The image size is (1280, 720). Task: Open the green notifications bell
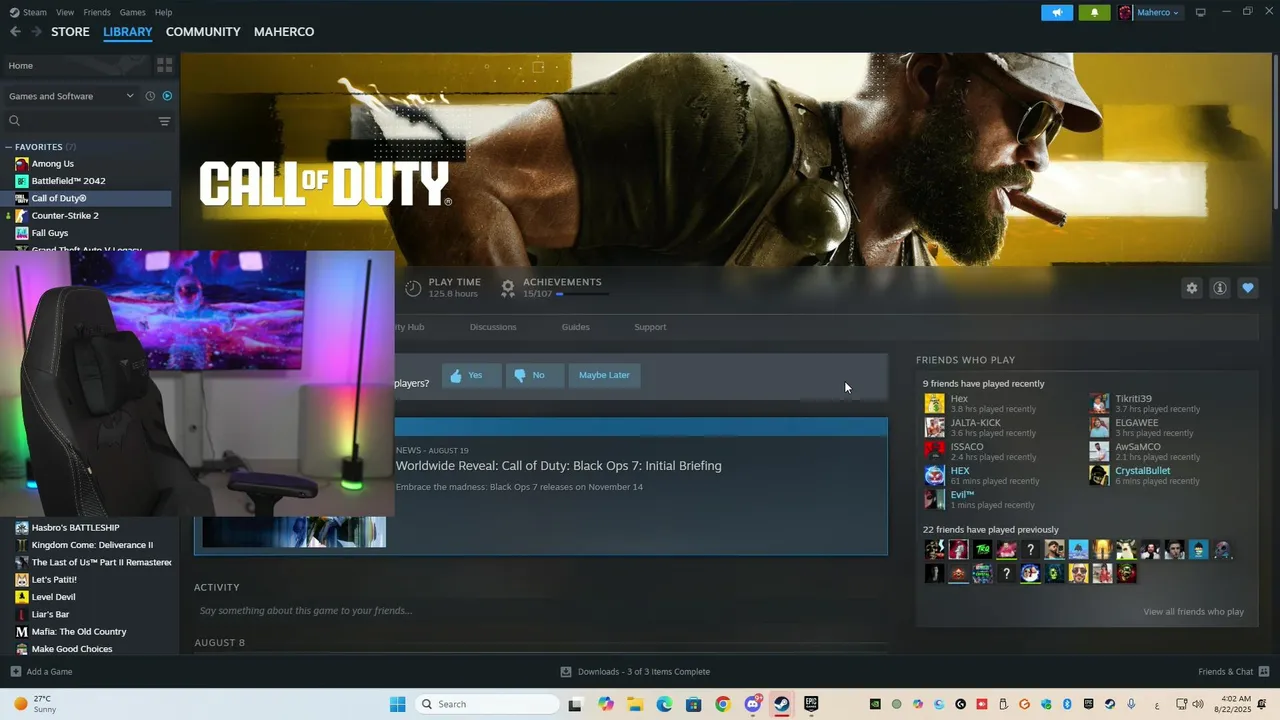click(x=1094, y=13)
